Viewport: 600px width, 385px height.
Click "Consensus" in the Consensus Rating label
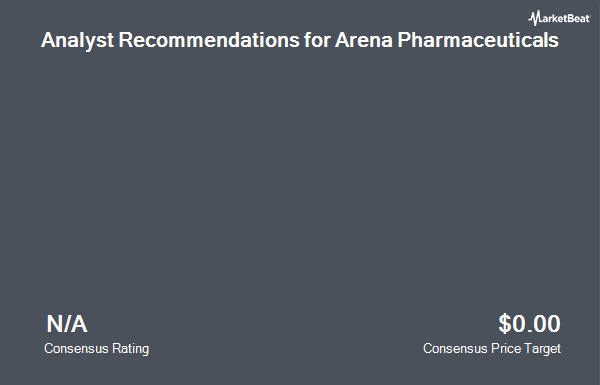click(x=76, y=349)
